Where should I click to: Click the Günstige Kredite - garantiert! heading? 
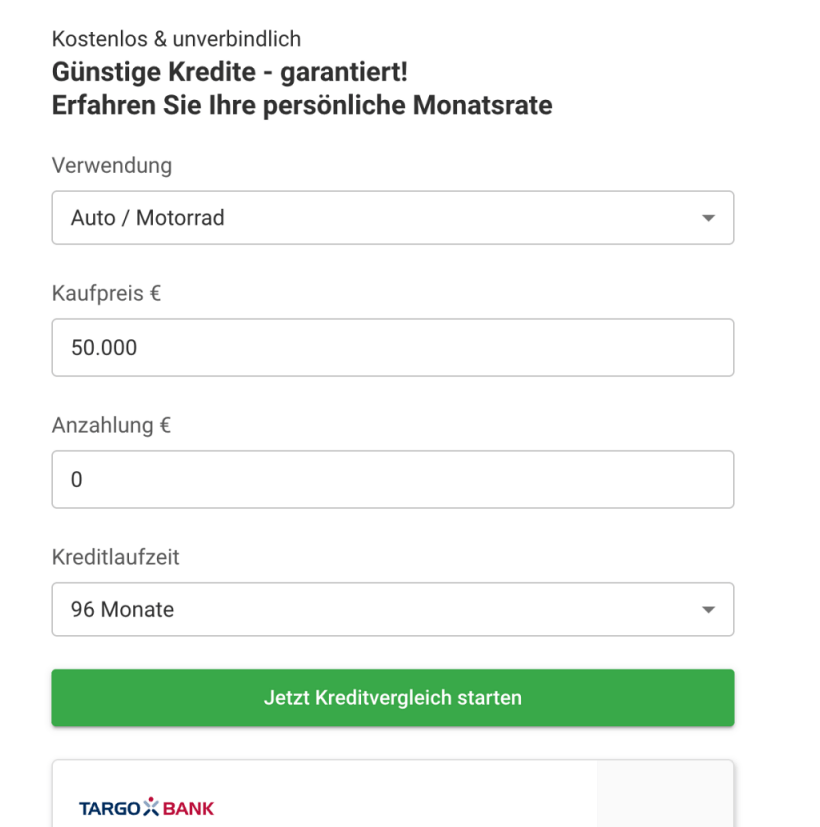[229, 72]
